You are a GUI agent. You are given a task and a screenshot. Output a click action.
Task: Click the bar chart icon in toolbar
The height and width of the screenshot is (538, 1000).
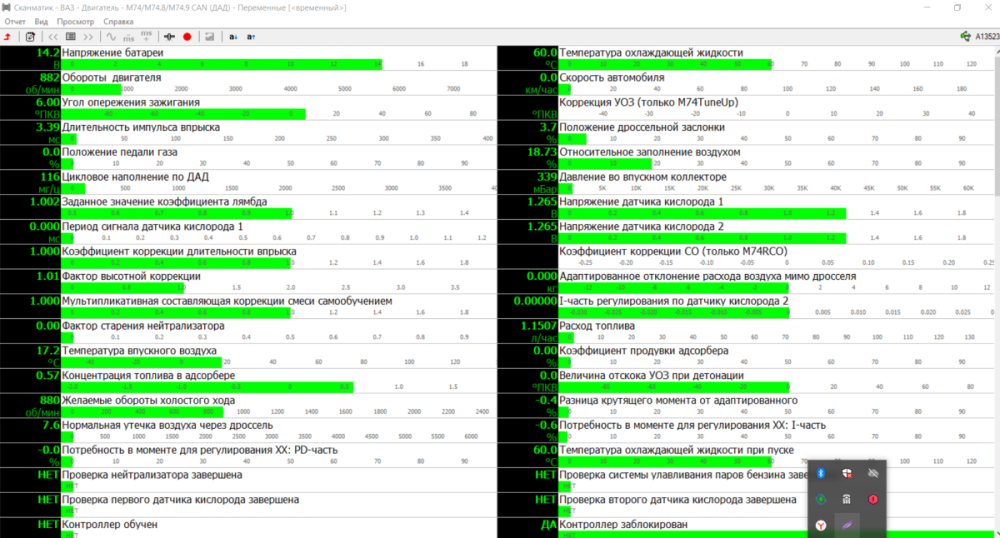[209, 37]
